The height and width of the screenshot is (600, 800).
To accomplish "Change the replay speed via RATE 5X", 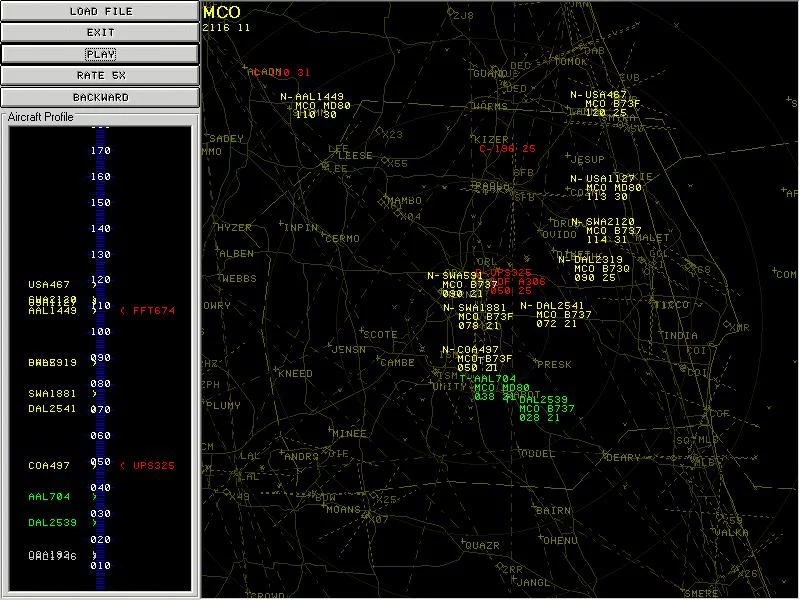I will coord(100,76).
